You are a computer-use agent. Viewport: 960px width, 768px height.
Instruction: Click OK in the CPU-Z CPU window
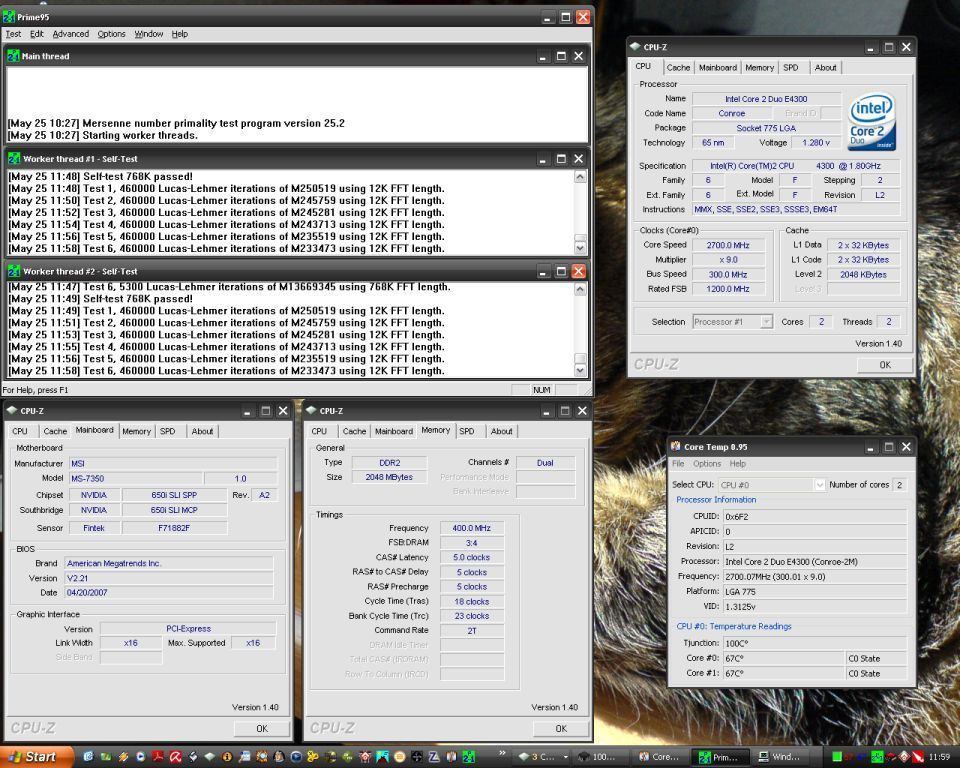point(885,364)
